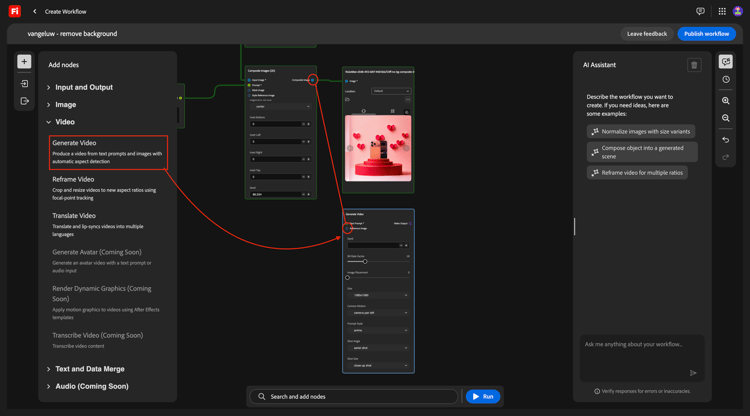Choose Reframe video for multiple ratios suggestion
The image size is (750, 416).
637,173
